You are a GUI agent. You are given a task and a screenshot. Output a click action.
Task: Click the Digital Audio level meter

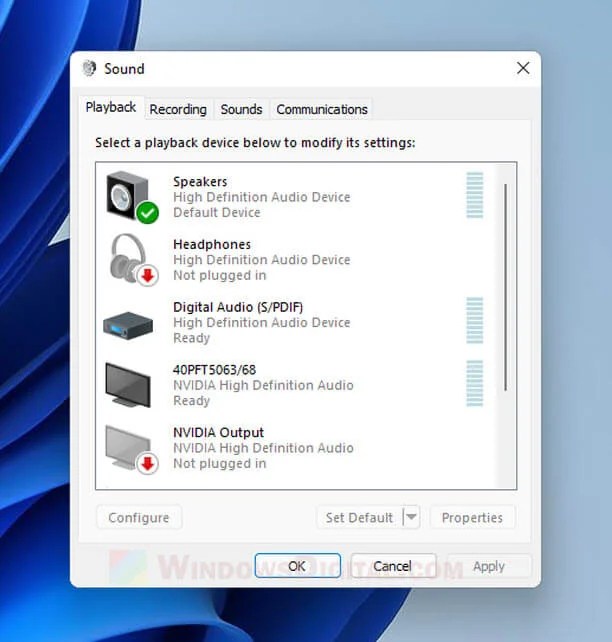pos(474,321)
